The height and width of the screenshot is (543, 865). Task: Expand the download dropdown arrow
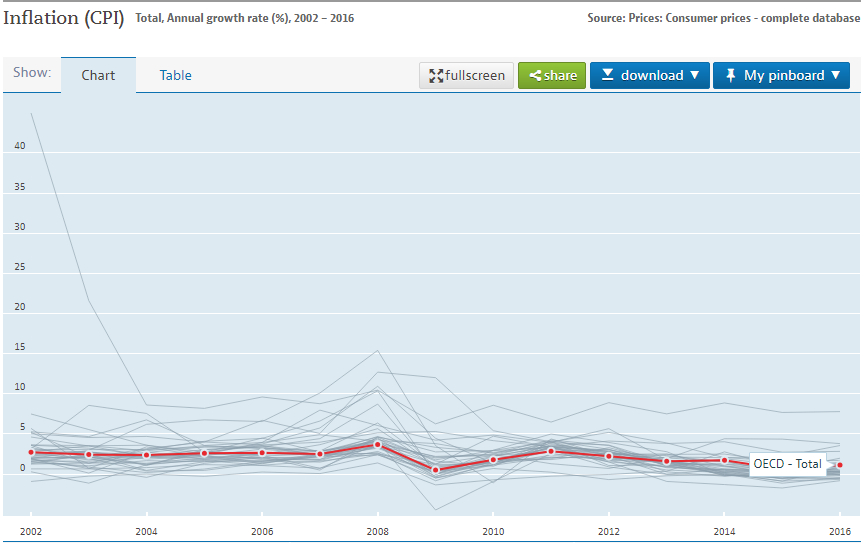(x=695, y=76)
